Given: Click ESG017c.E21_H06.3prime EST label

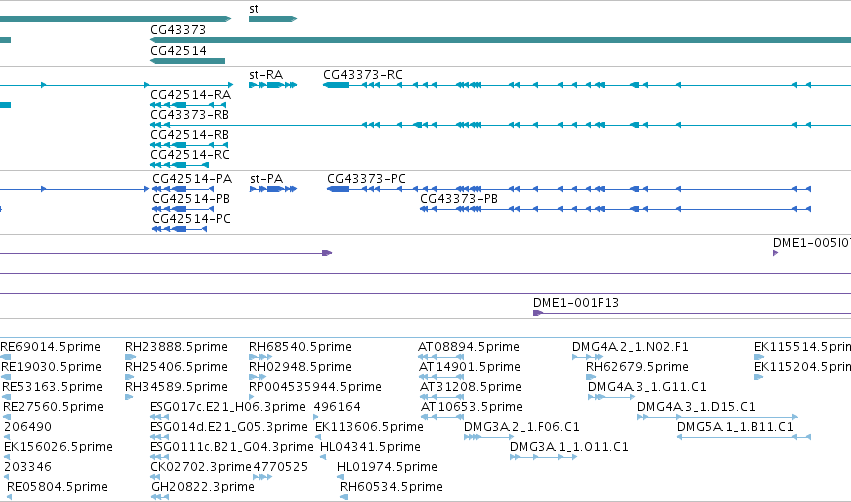Looking at the screenshot, I should pos(228,407).
